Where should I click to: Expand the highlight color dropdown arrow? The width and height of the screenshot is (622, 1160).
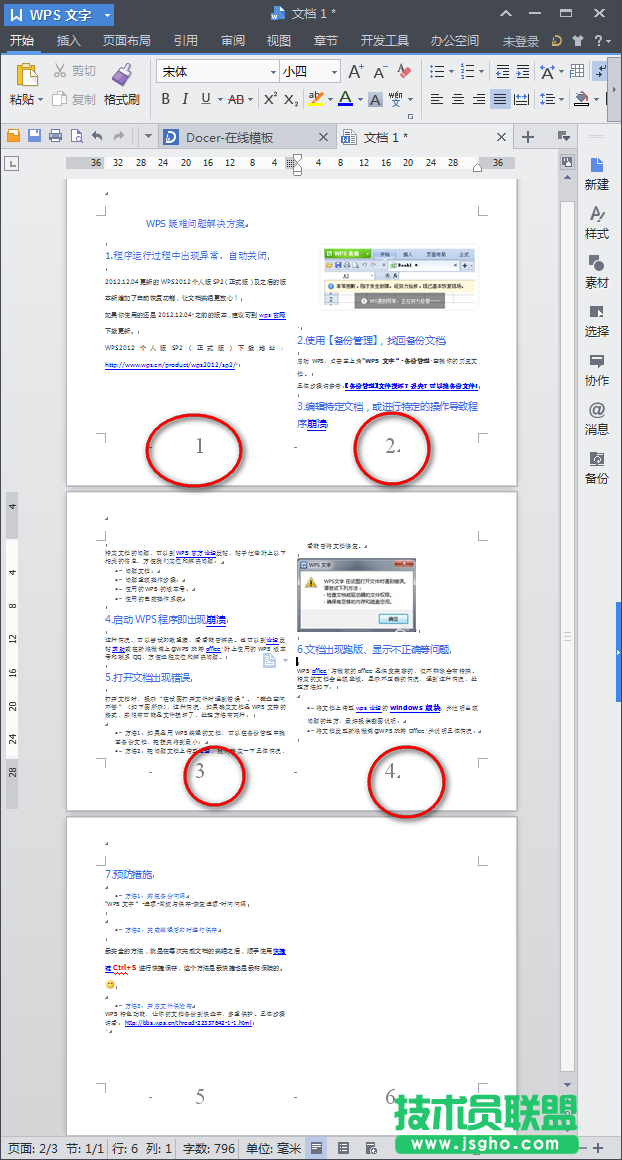coord(330,99)
